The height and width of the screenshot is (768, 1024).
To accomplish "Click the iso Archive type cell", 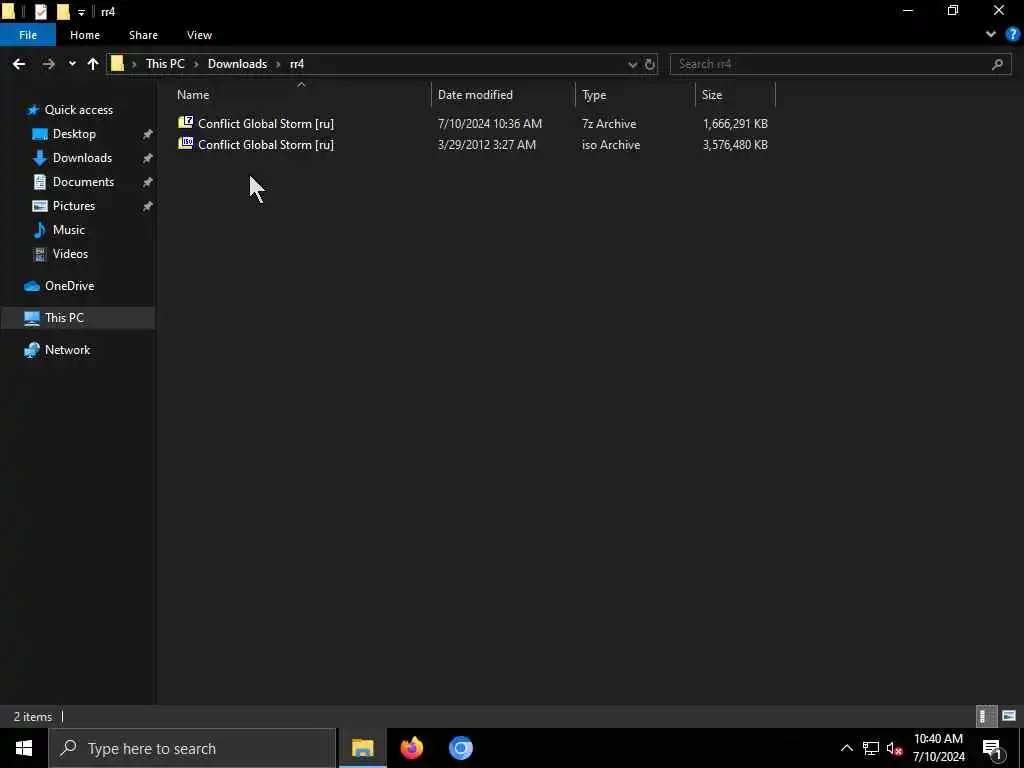I will click(x=611, y=145).
